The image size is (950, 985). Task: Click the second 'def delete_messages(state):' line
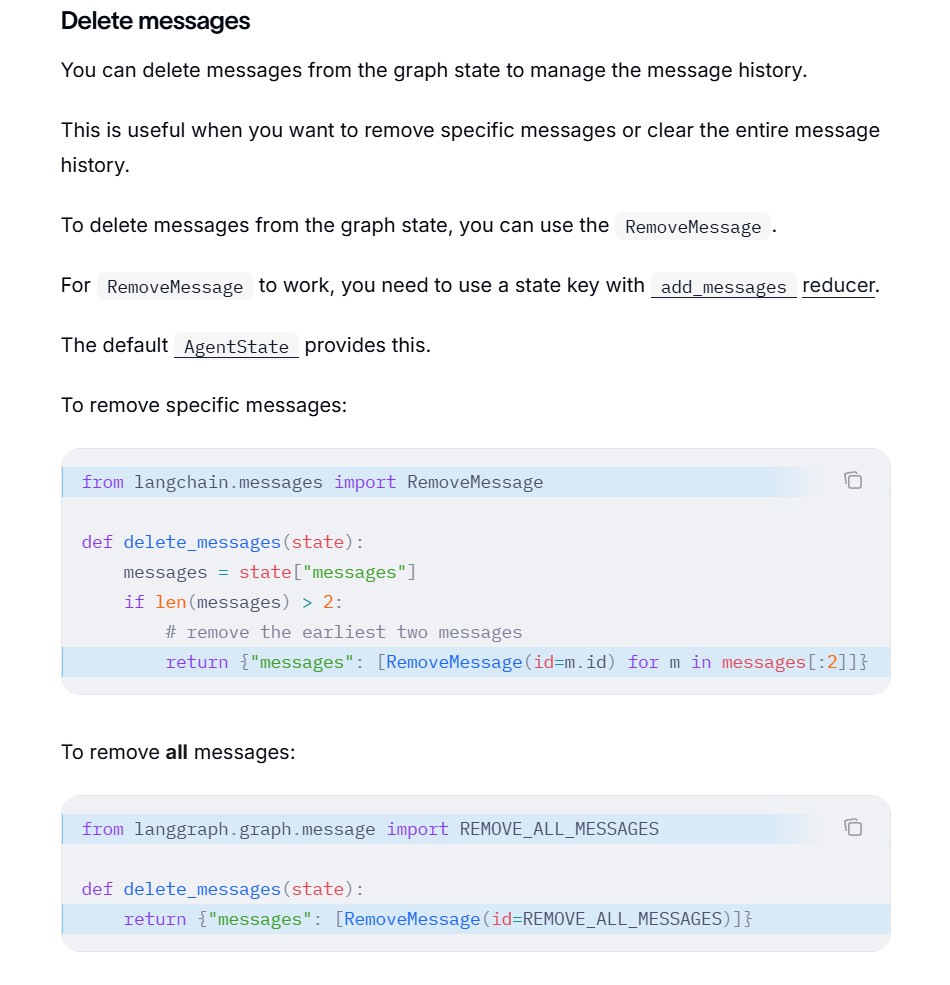click(222, 889)
